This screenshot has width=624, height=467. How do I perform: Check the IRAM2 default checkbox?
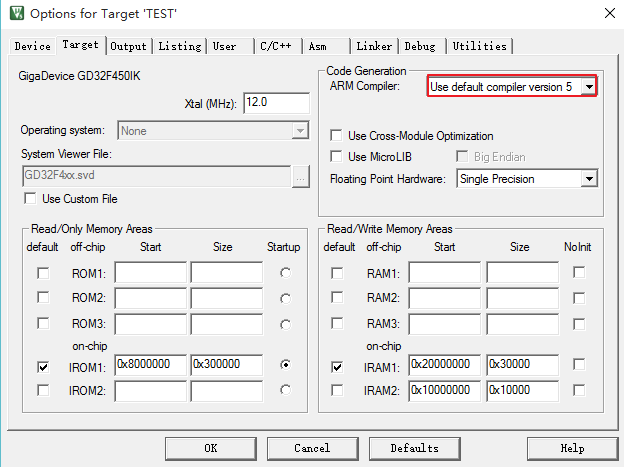click(x=337, y=390)
